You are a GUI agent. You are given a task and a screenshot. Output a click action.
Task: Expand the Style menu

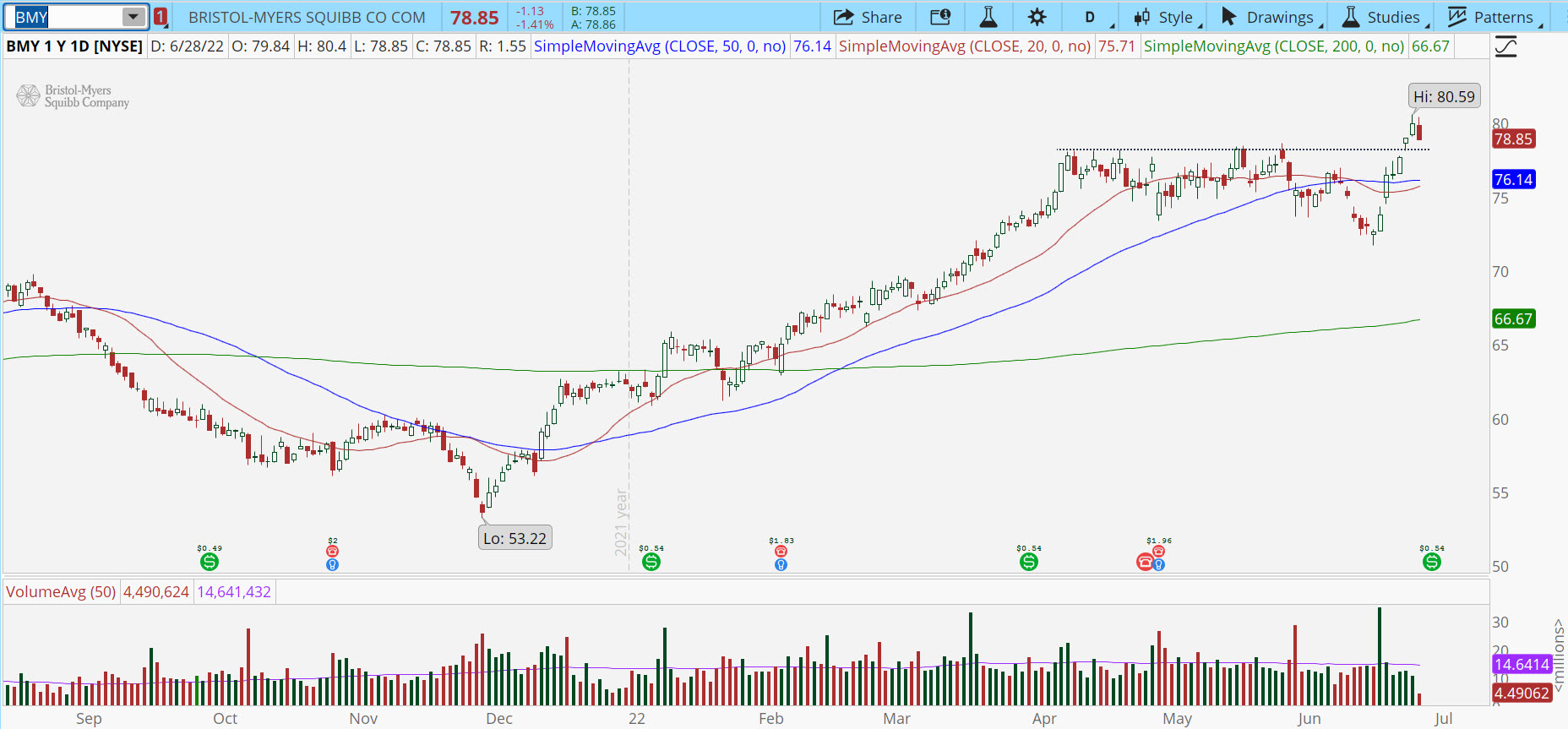(1164, 17)
